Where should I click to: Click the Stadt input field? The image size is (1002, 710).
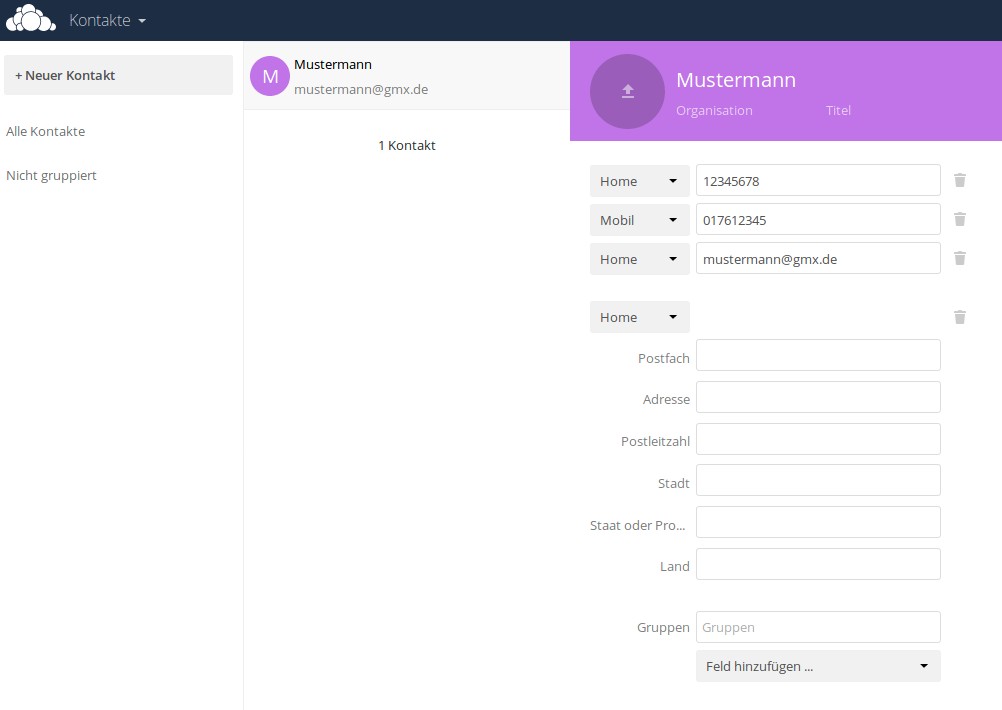click(x=818, y=481)
